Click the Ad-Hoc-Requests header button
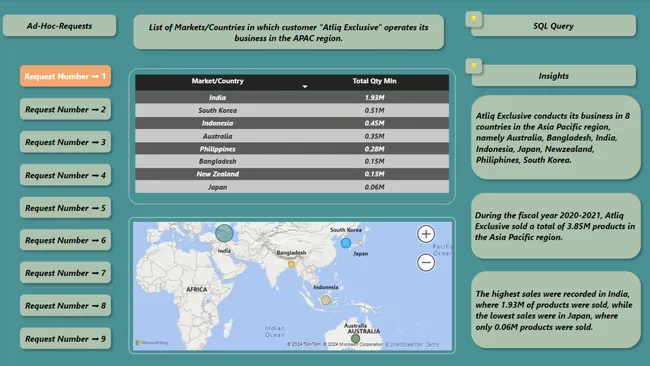This screenshot has width=650, height=366. (x=59, y=26)
